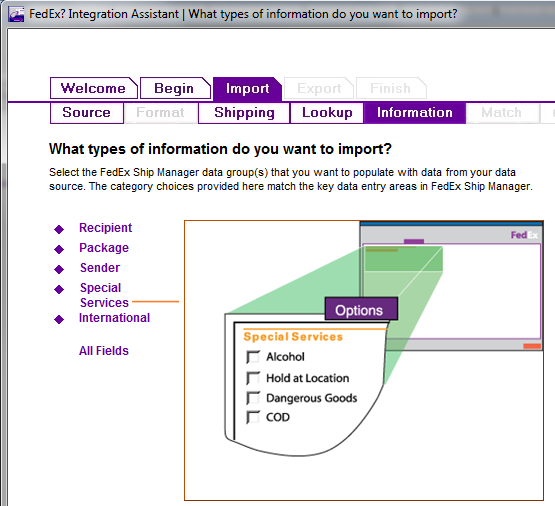Image resolution: width=555 pixels, height=506 pixels.
Task: Select the All Fields link
Action: (104, 351)
